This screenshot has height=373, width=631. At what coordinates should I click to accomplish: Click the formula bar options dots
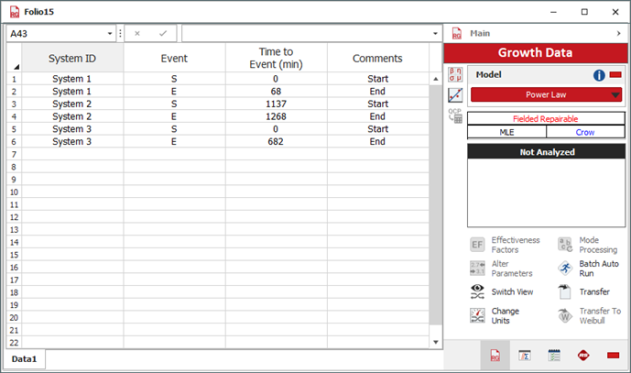tap(120, 33)
